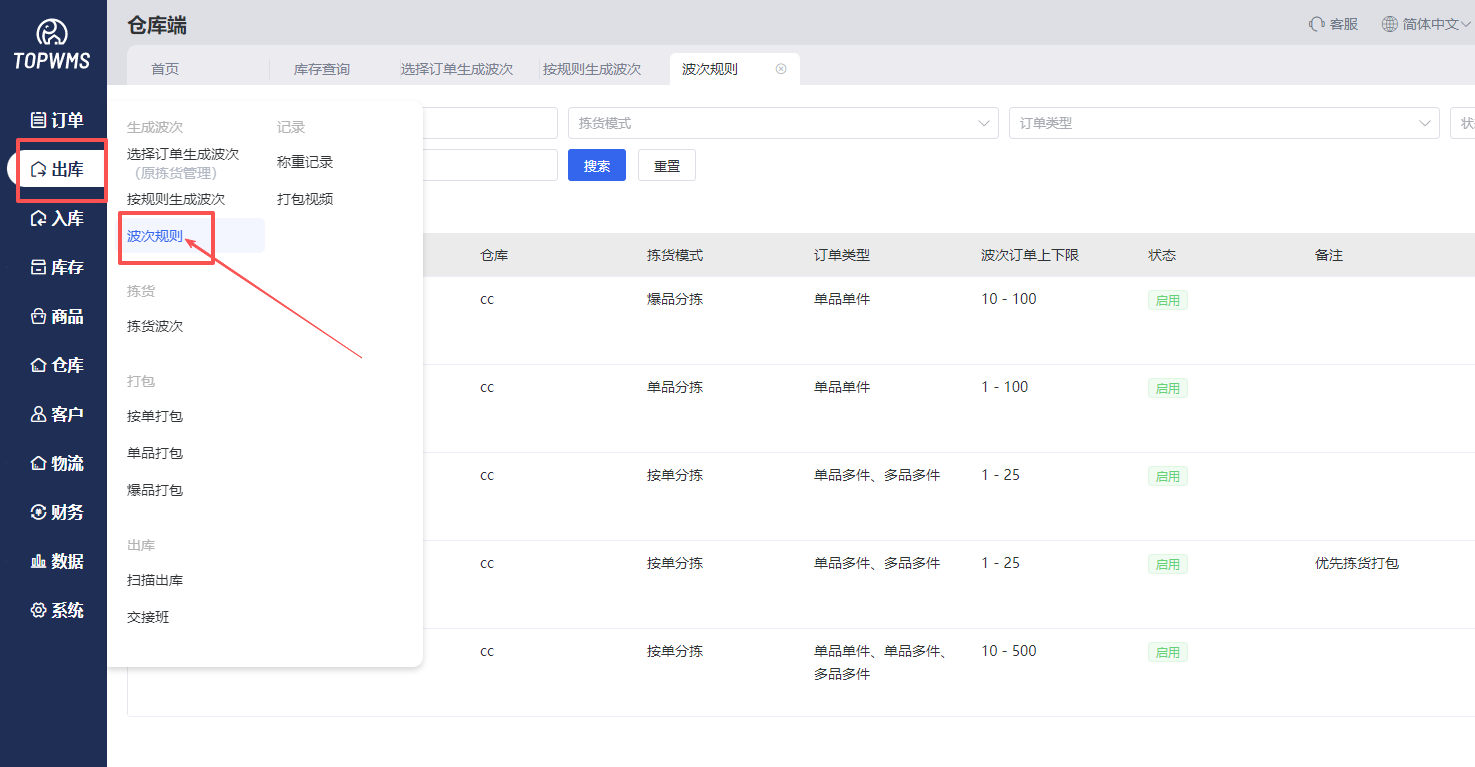Toggle 启用 status on the last rule row
Viewport: 1475px width, 767px height.
coord(1167,651)
